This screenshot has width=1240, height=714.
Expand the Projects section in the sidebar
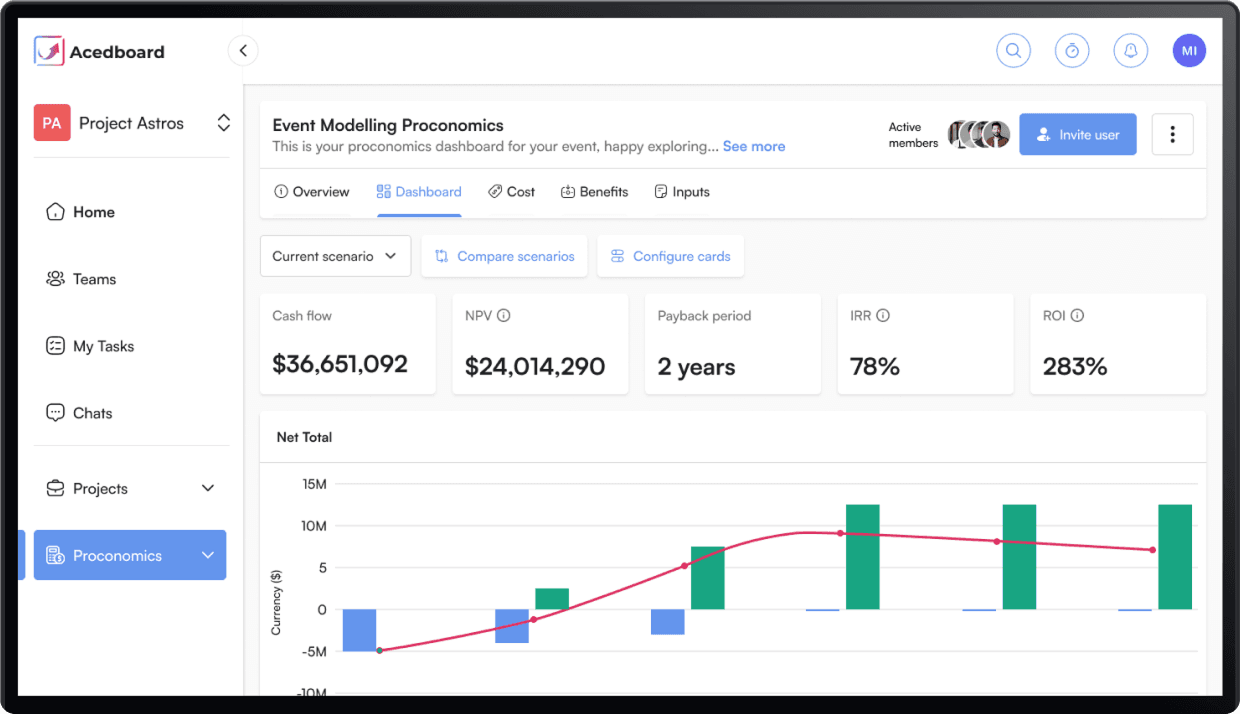pyautogui.click(x=207, y=488)
